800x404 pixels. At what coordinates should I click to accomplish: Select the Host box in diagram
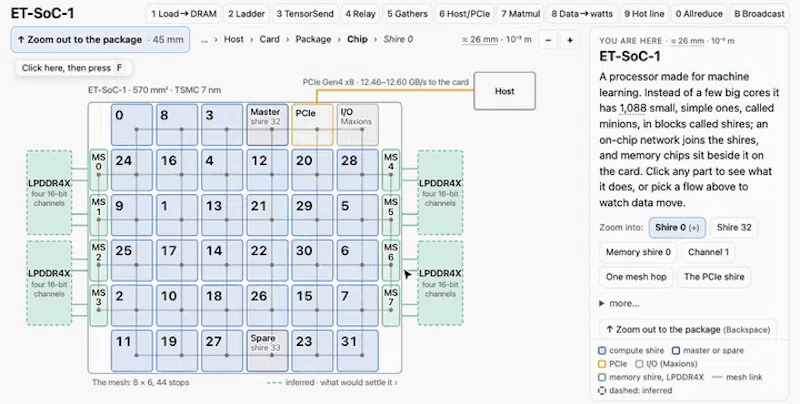505,91
